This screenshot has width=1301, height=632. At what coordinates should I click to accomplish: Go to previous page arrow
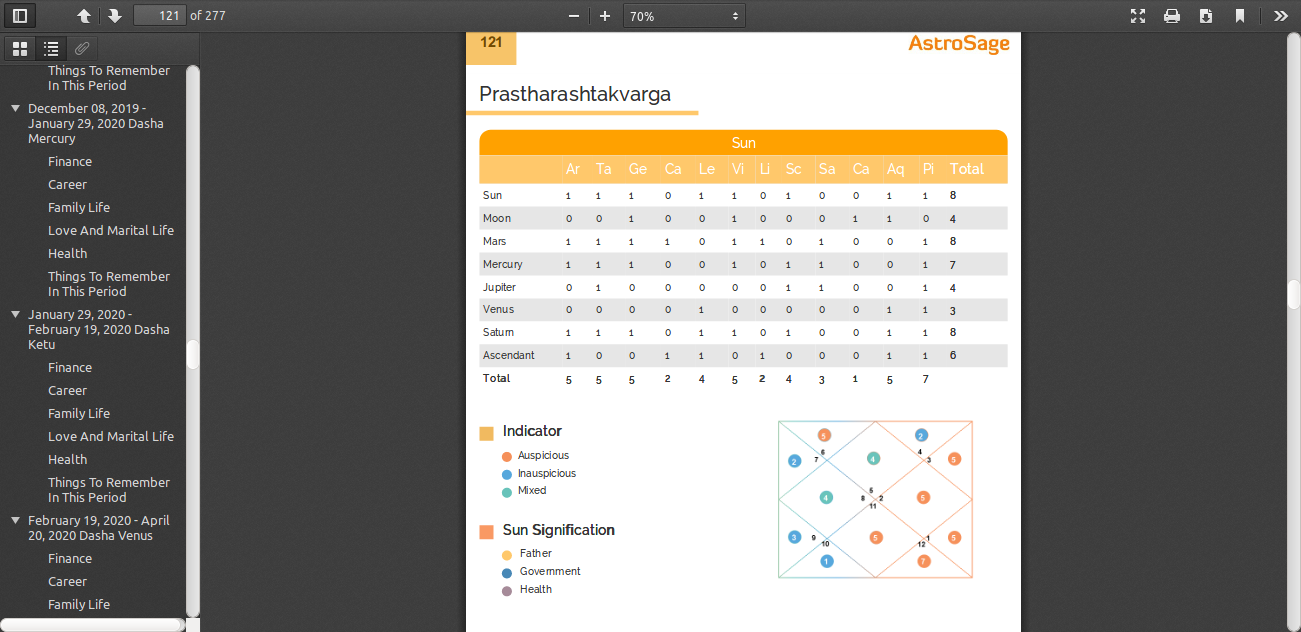tap(84, 16)
